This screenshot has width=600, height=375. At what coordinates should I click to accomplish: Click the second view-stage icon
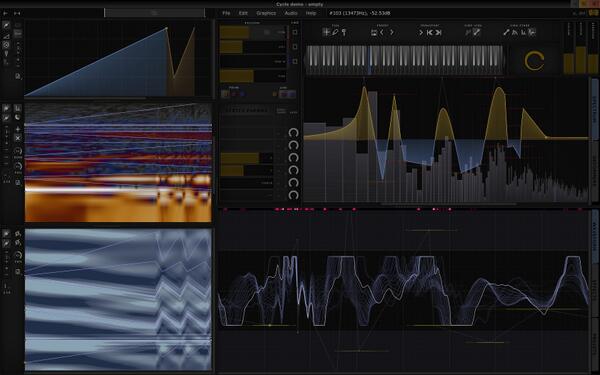click(515, 33)
